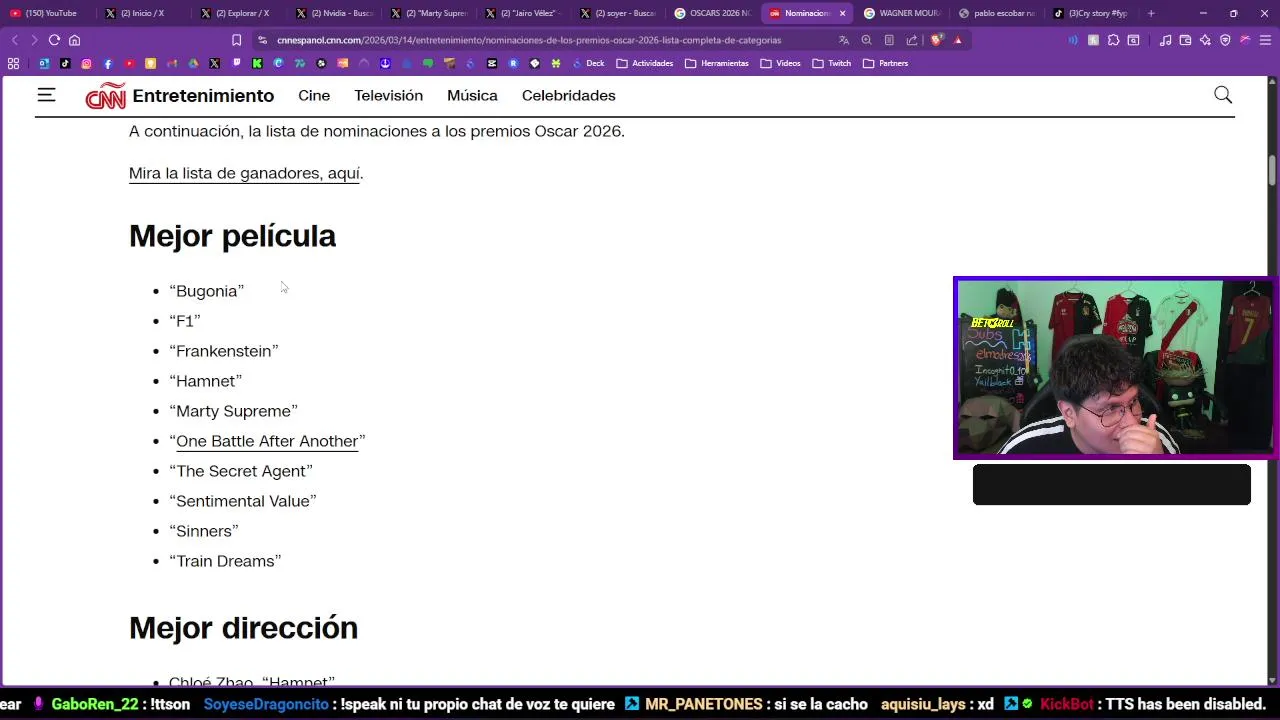The image size is (1280, 720).
Task: Open the Kick bookmark icon
Action: (257, 63)
